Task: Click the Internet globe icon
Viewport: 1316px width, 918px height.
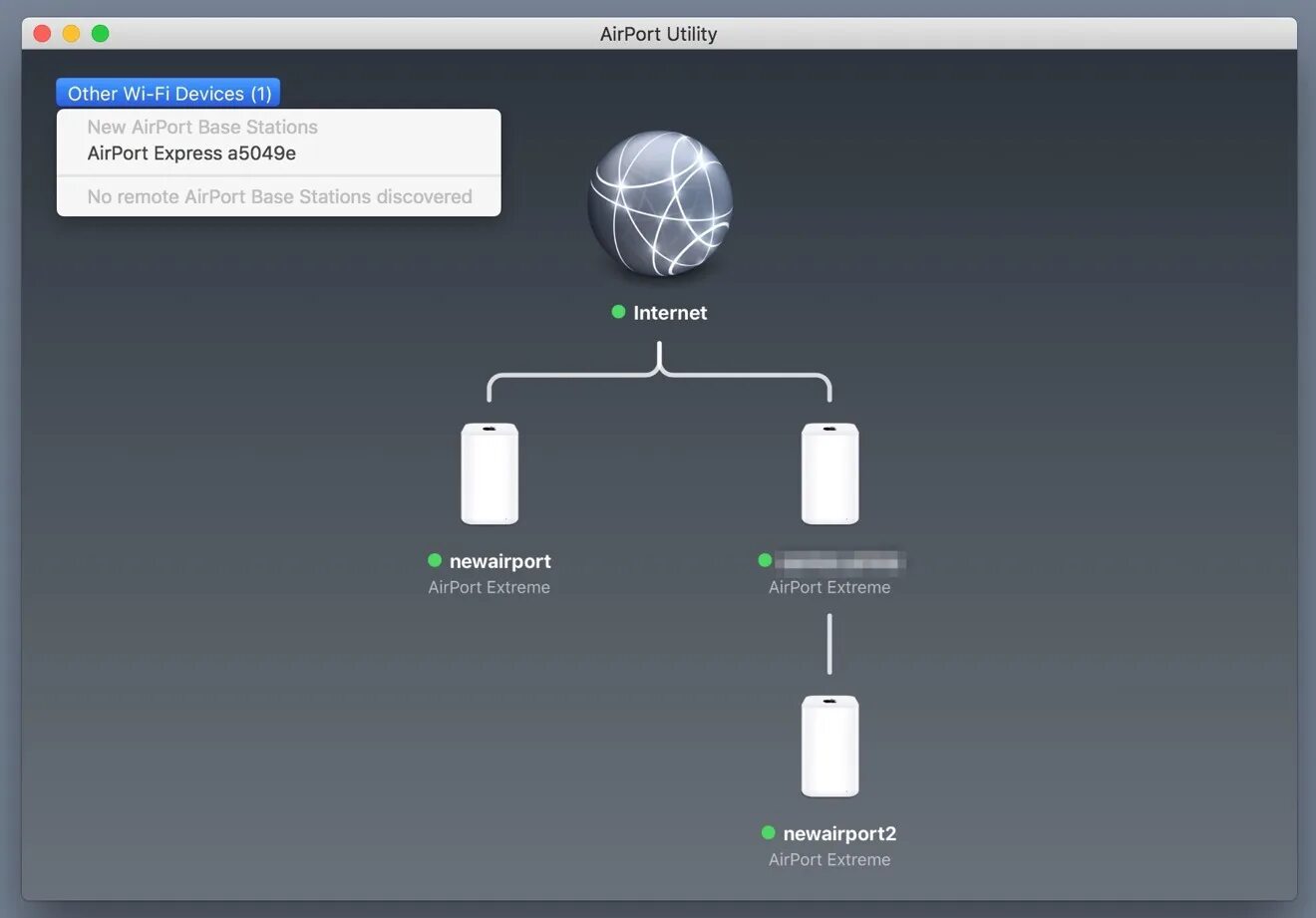Action: point(660,203)
